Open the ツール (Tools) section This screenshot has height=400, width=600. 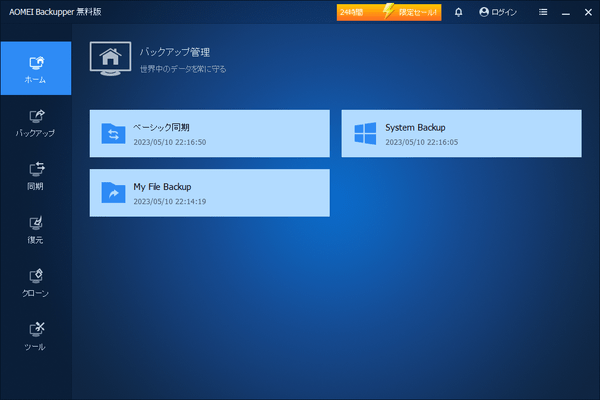point(36,337)
